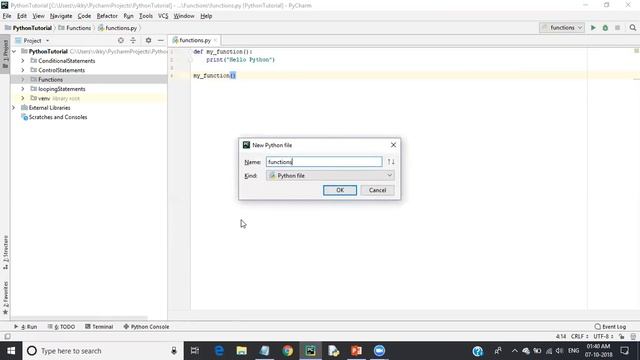Click the ENG language indicator
Image resolution: width=640 pixels, height=360 pixels.
point(573,351)
